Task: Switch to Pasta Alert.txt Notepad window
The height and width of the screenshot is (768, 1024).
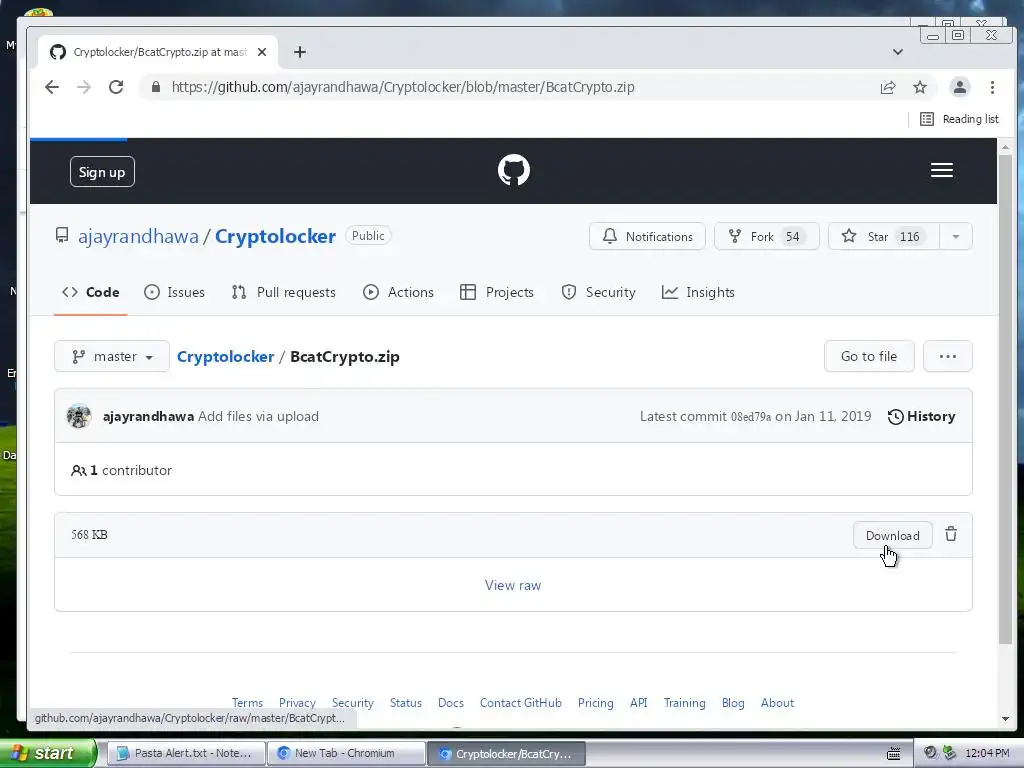Action: click(x=185, y=754)
